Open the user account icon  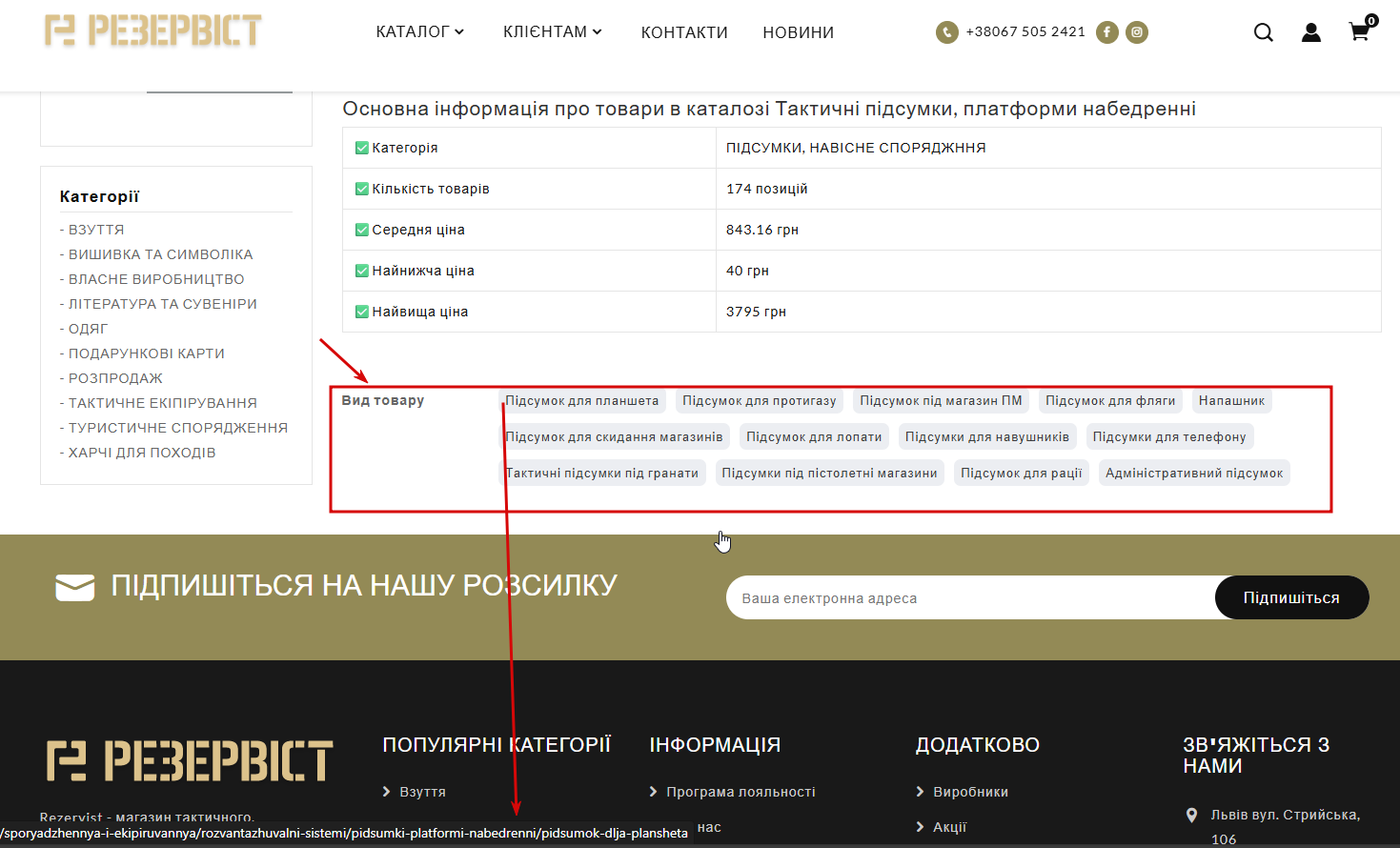[1311, 32]
